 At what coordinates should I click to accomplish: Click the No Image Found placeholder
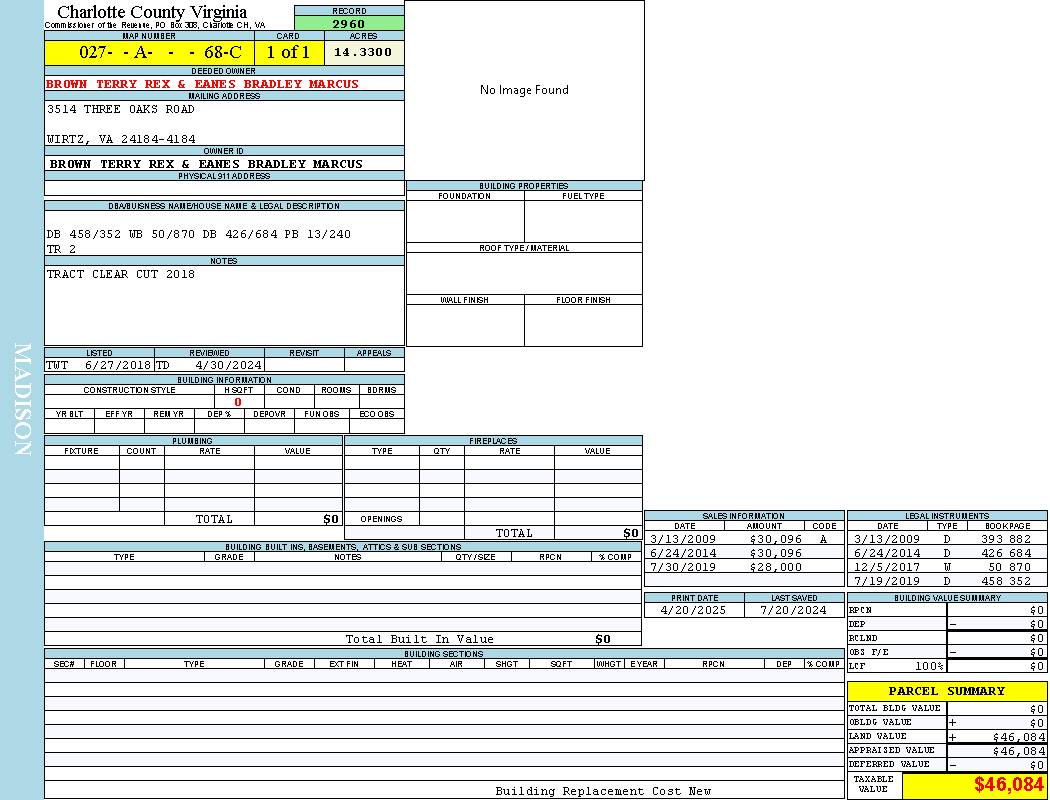524,90
